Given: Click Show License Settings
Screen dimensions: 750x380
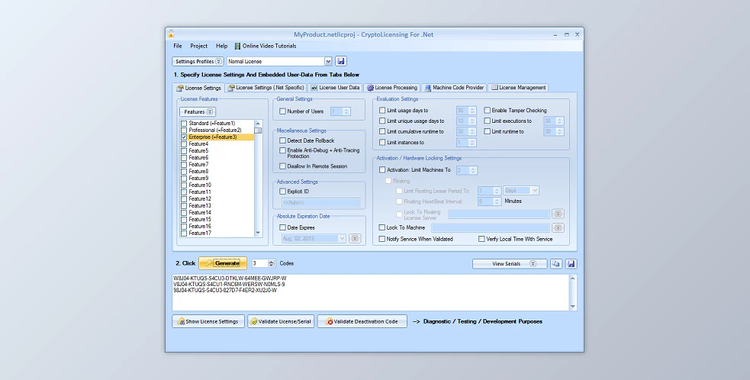Looking at the screenshot, I should [209, 321].
